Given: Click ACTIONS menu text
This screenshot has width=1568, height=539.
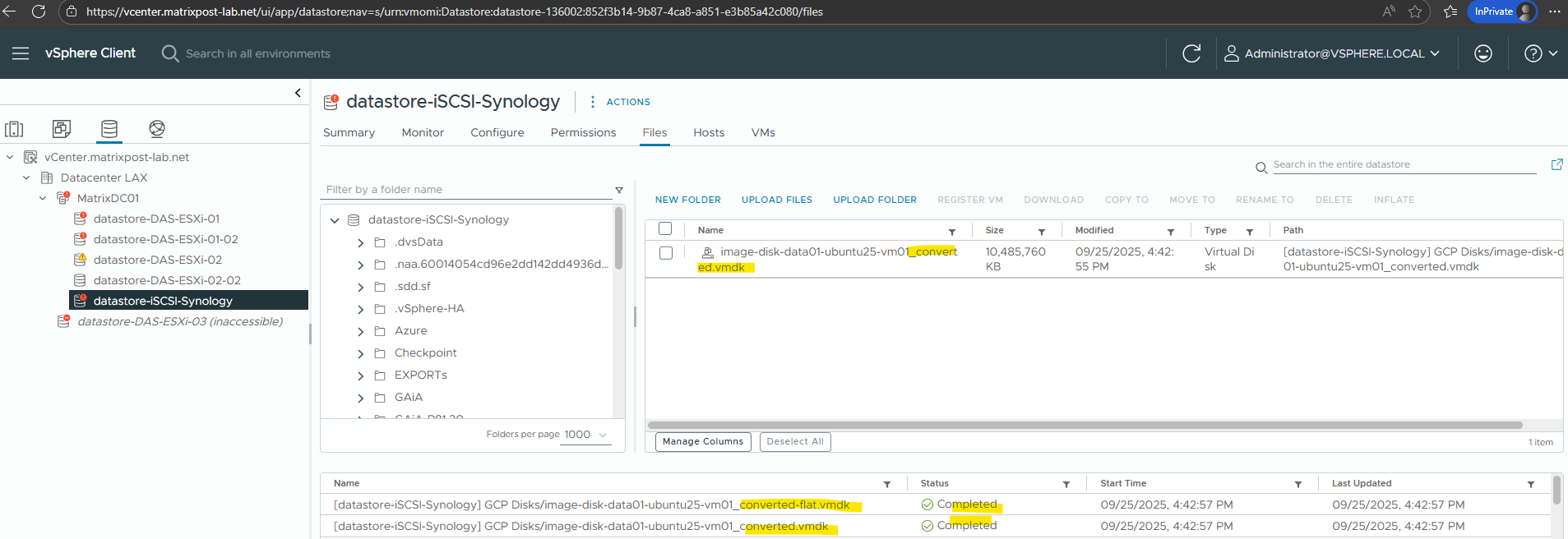Looking at the screenshot, I should click(628, 102).
